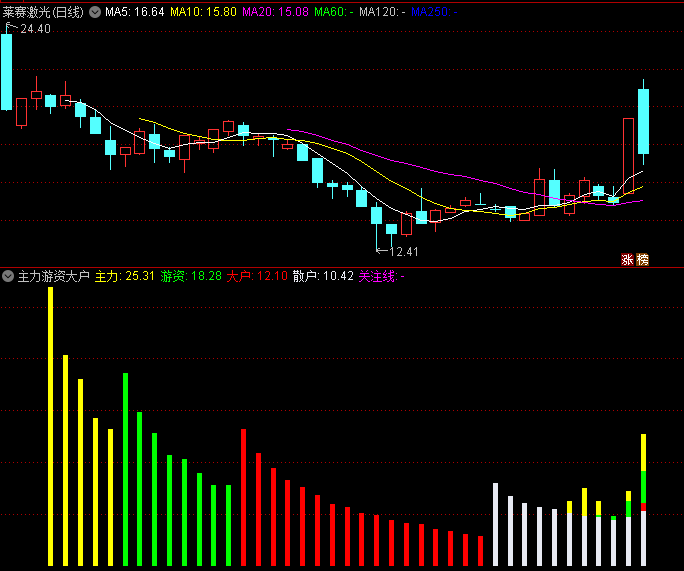Select the green 游资: 18.28 value
Image resolution: width=684 pixels, height=571 pixels.
(191, 276)
